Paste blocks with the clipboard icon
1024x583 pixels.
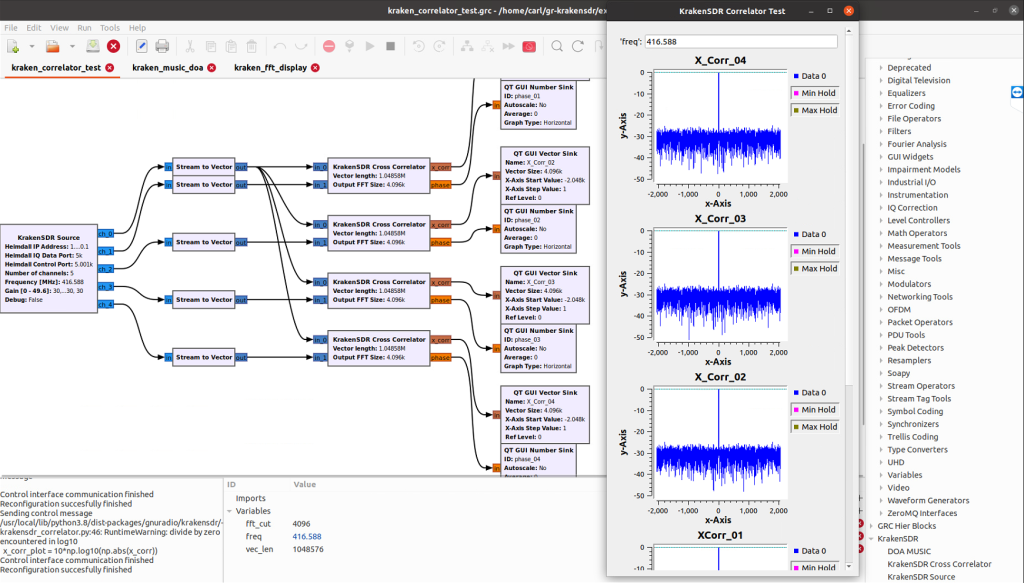click(231, 46)
